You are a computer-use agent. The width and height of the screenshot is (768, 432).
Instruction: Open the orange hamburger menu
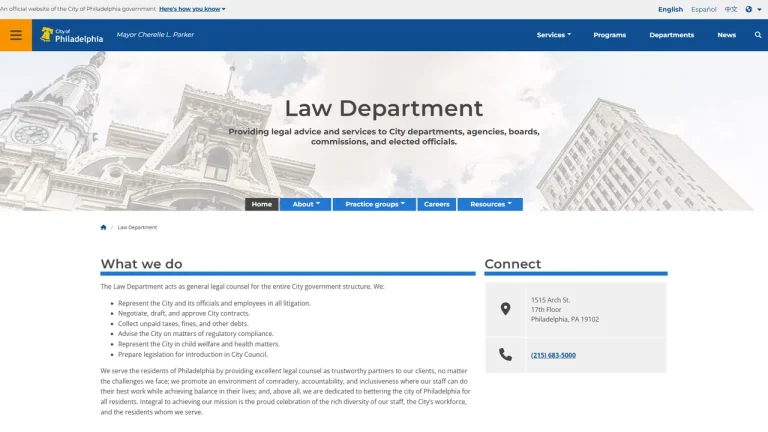click(x=16, y=35)
